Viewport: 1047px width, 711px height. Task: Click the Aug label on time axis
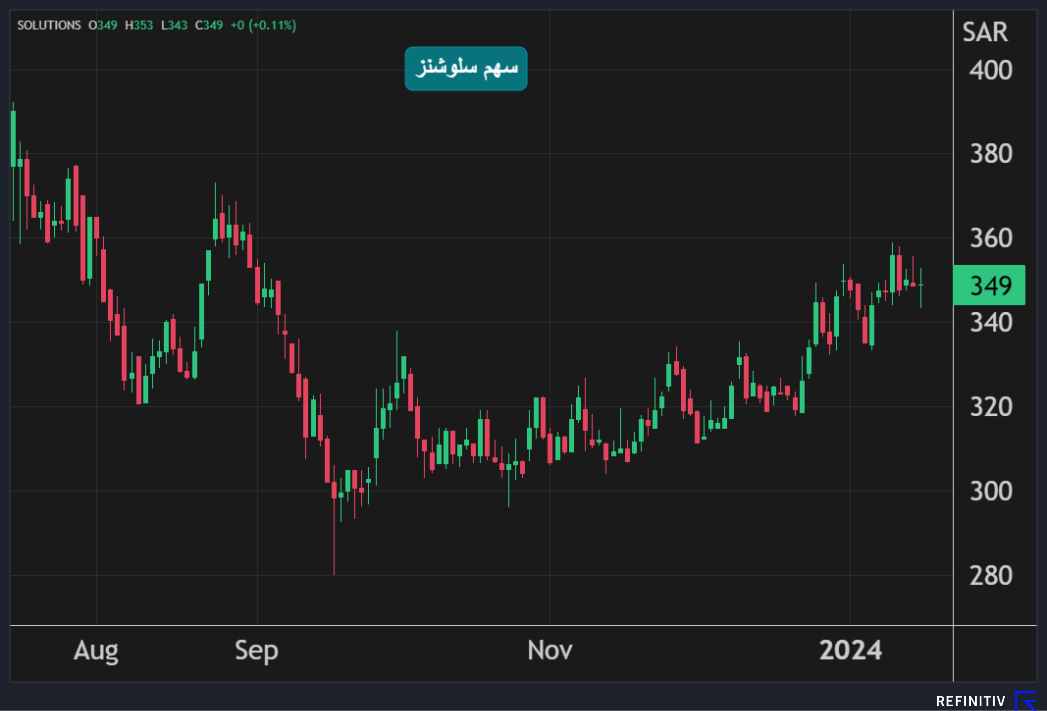point(96,651)
